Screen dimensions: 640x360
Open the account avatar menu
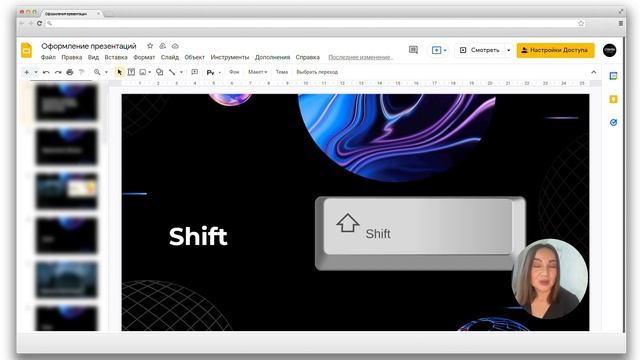[x=609, y=50]
